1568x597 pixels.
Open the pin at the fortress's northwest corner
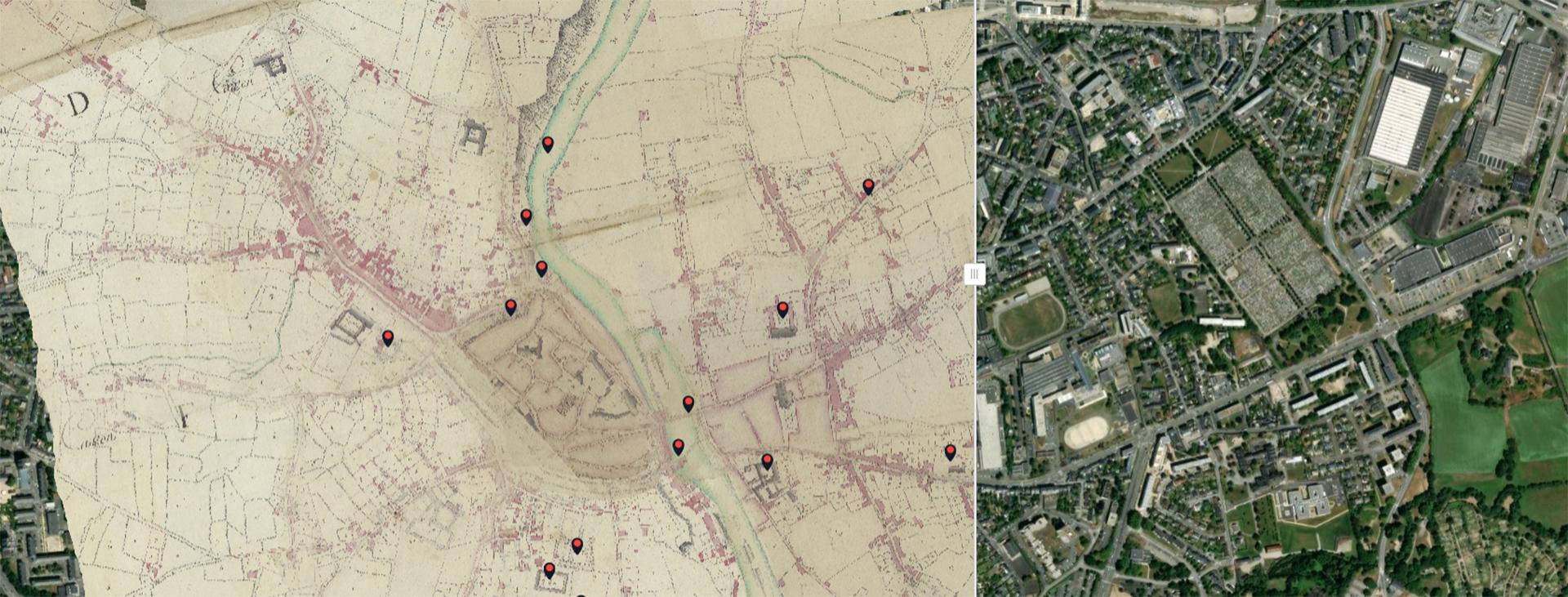[x=510, y=307]
